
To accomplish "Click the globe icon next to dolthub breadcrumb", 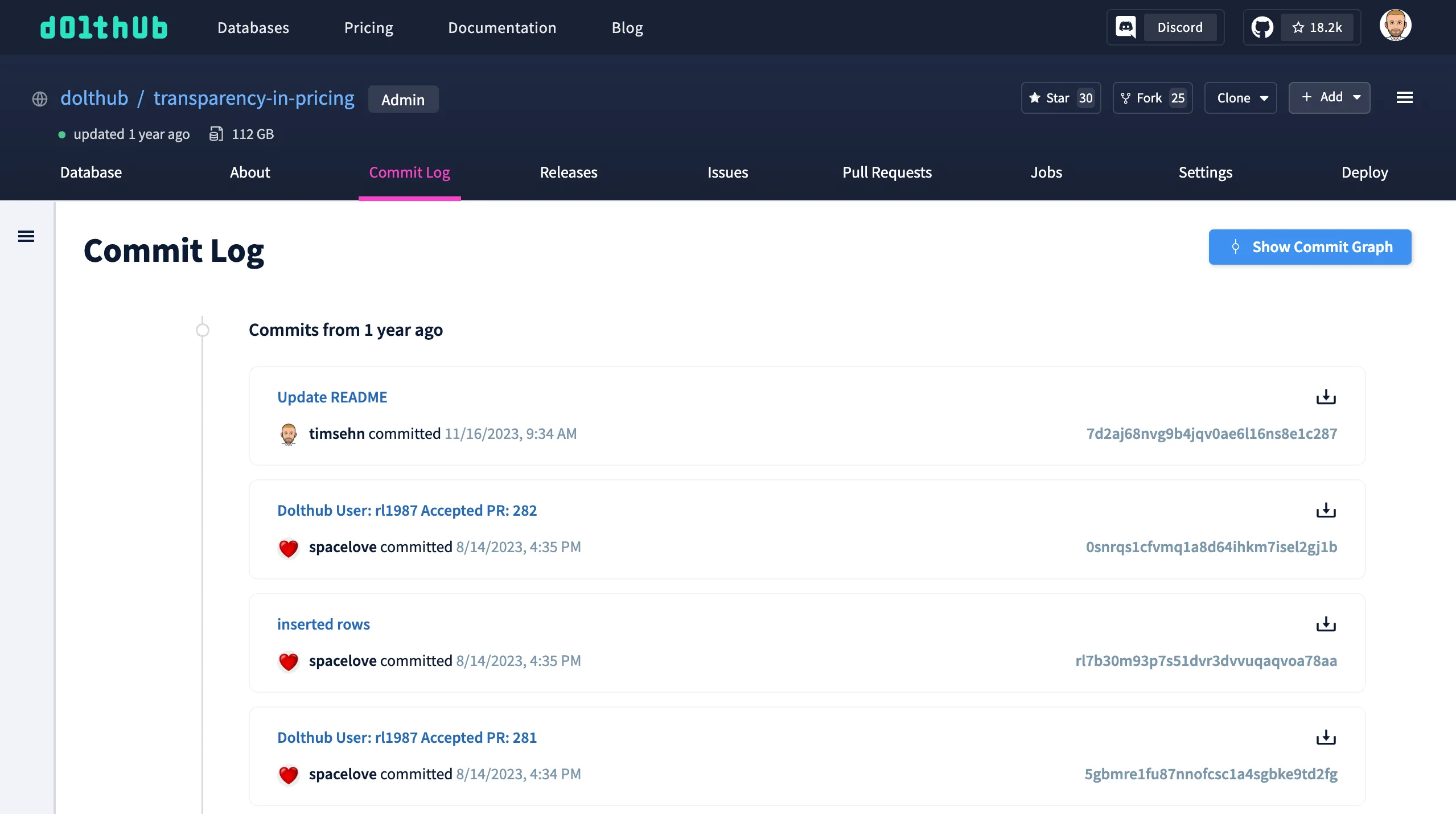I will (x=39, y=98).
